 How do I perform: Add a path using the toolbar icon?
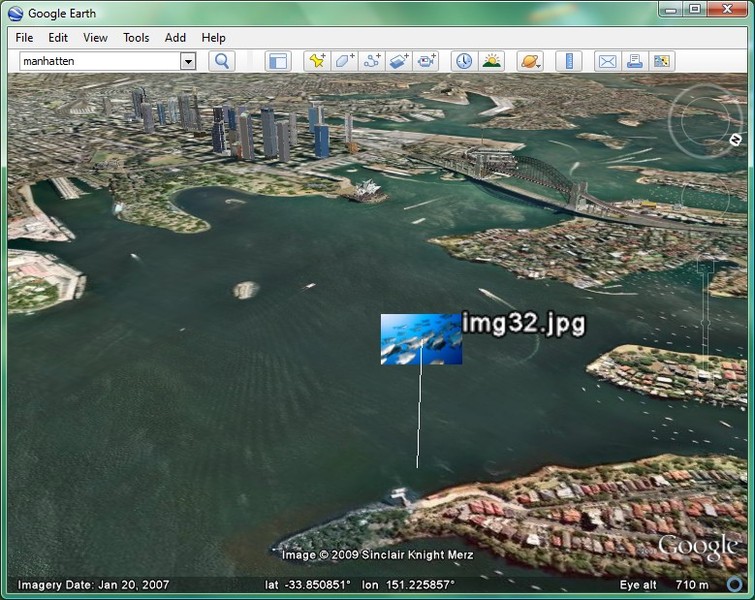tap(371, 61)
